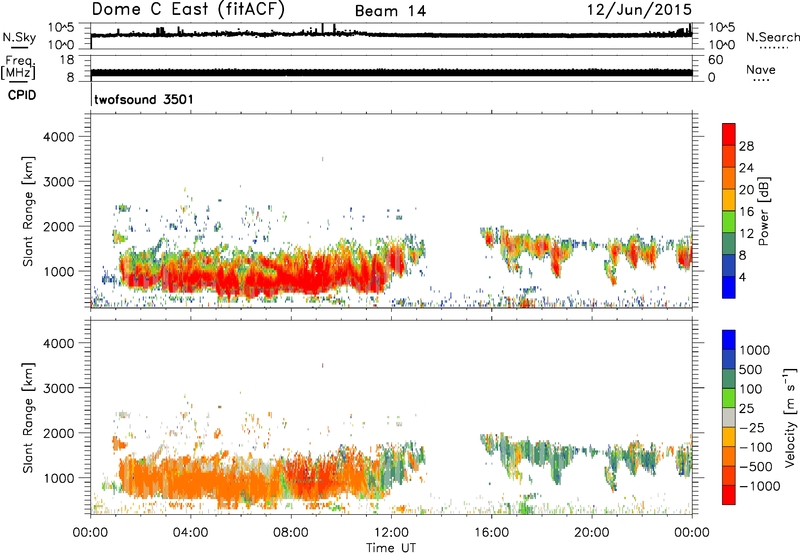Click the date "12/Jun/2015"

tap(639, 10)
